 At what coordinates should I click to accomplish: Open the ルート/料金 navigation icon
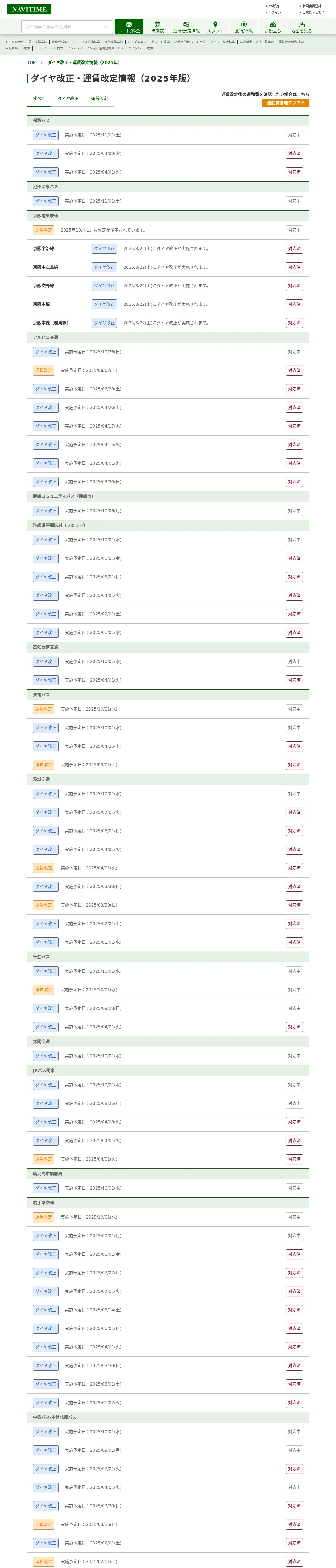click(129, 27)
